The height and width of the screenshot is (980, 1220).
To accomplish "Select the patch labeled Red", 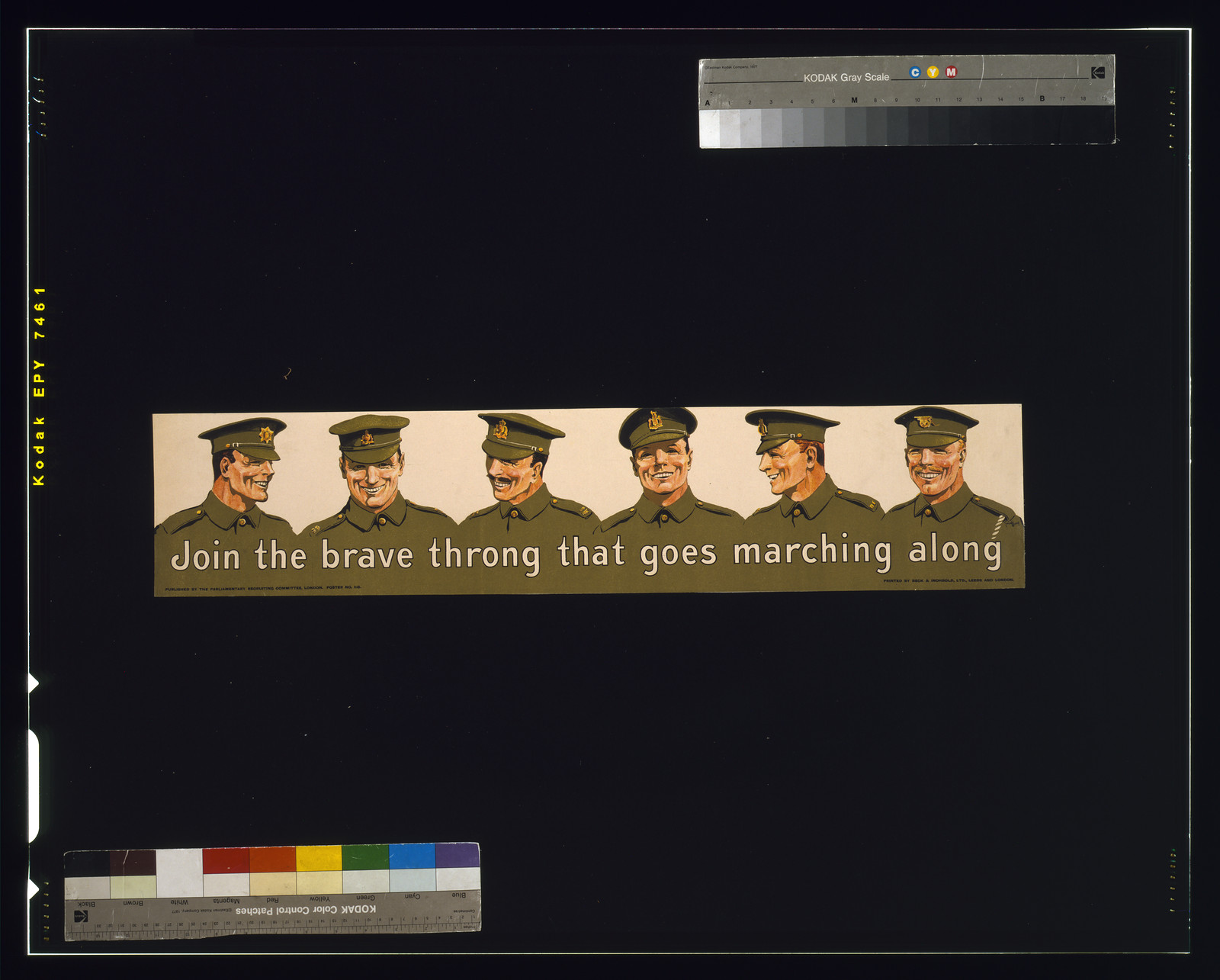I will pos(272,860).
